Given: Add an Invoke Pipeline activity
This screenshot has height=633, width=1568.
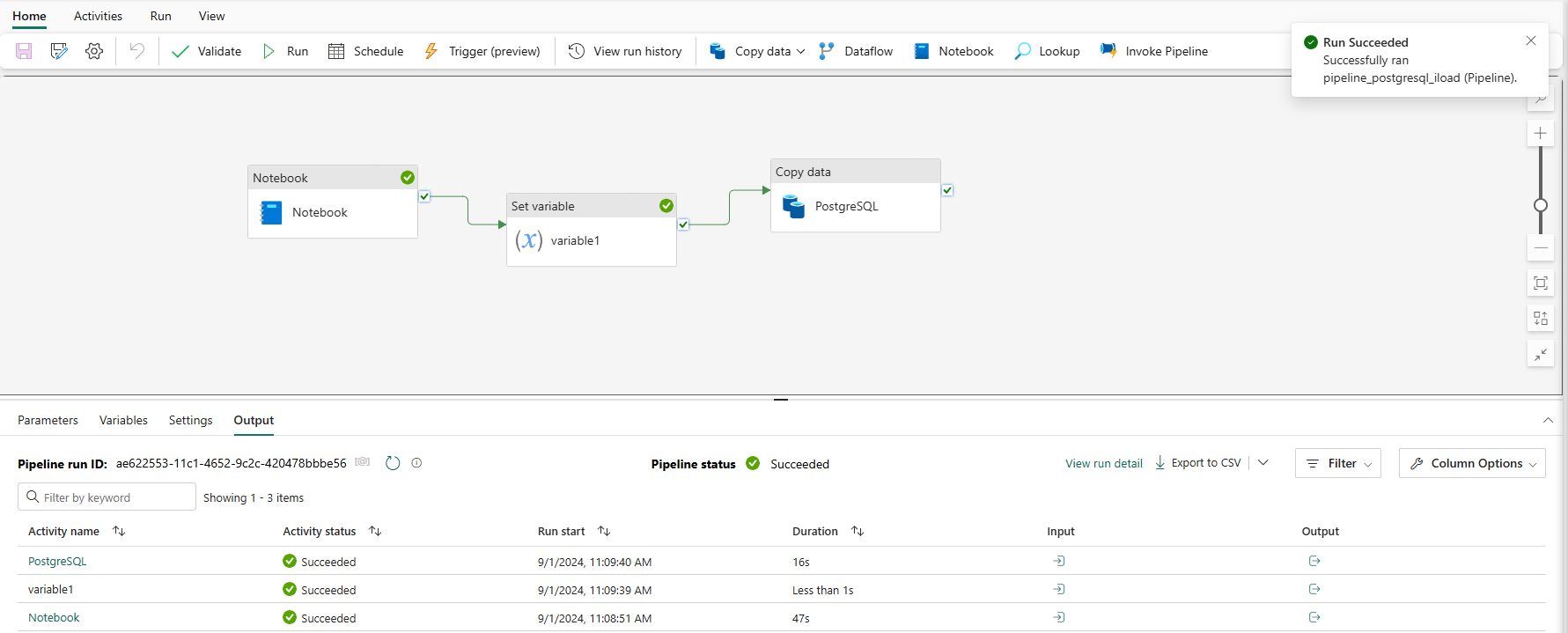Looking at the screenshot, I should tap(1154, 51).
